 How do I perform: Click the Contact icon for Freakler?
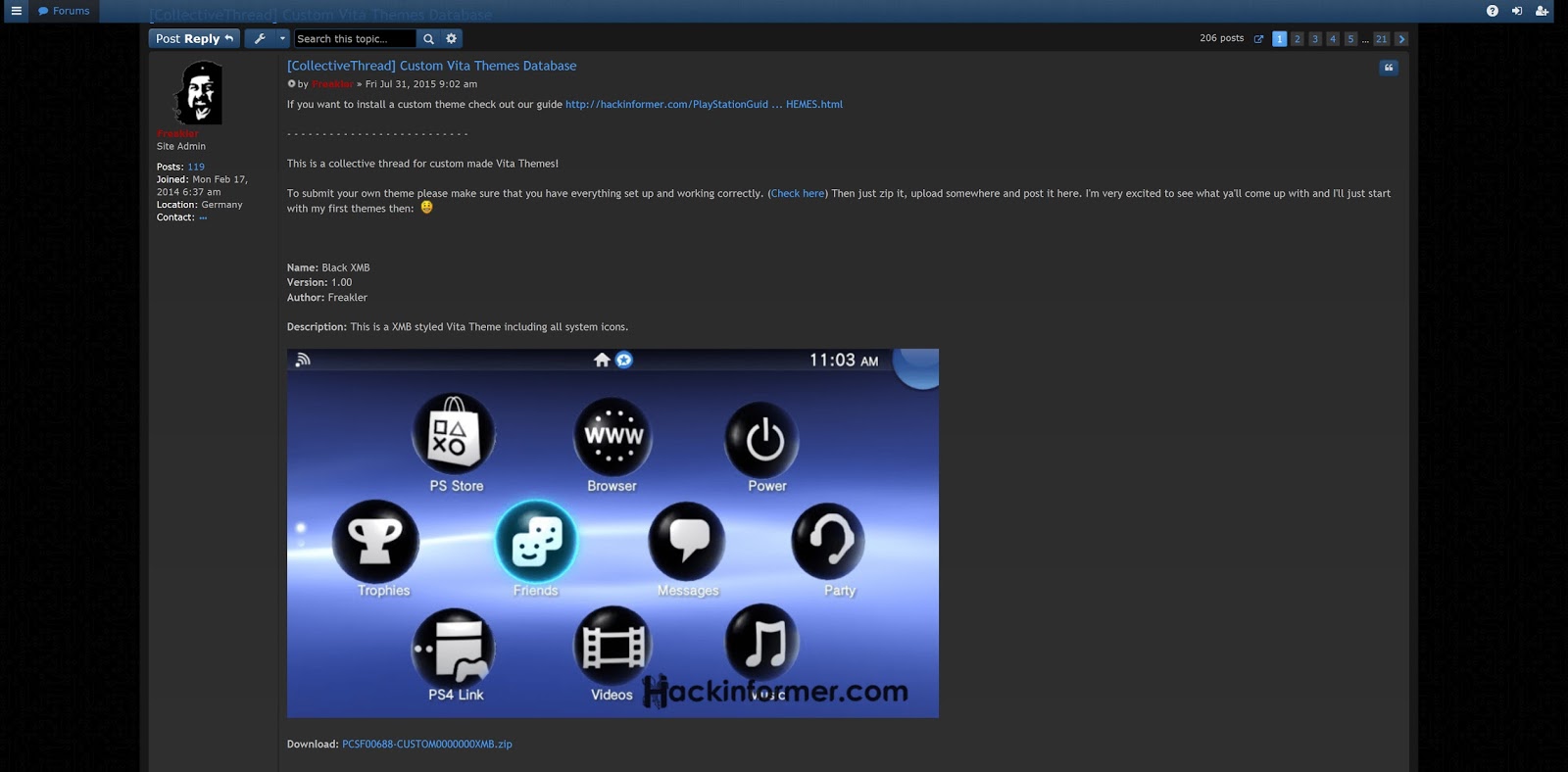tap(203, 217)
